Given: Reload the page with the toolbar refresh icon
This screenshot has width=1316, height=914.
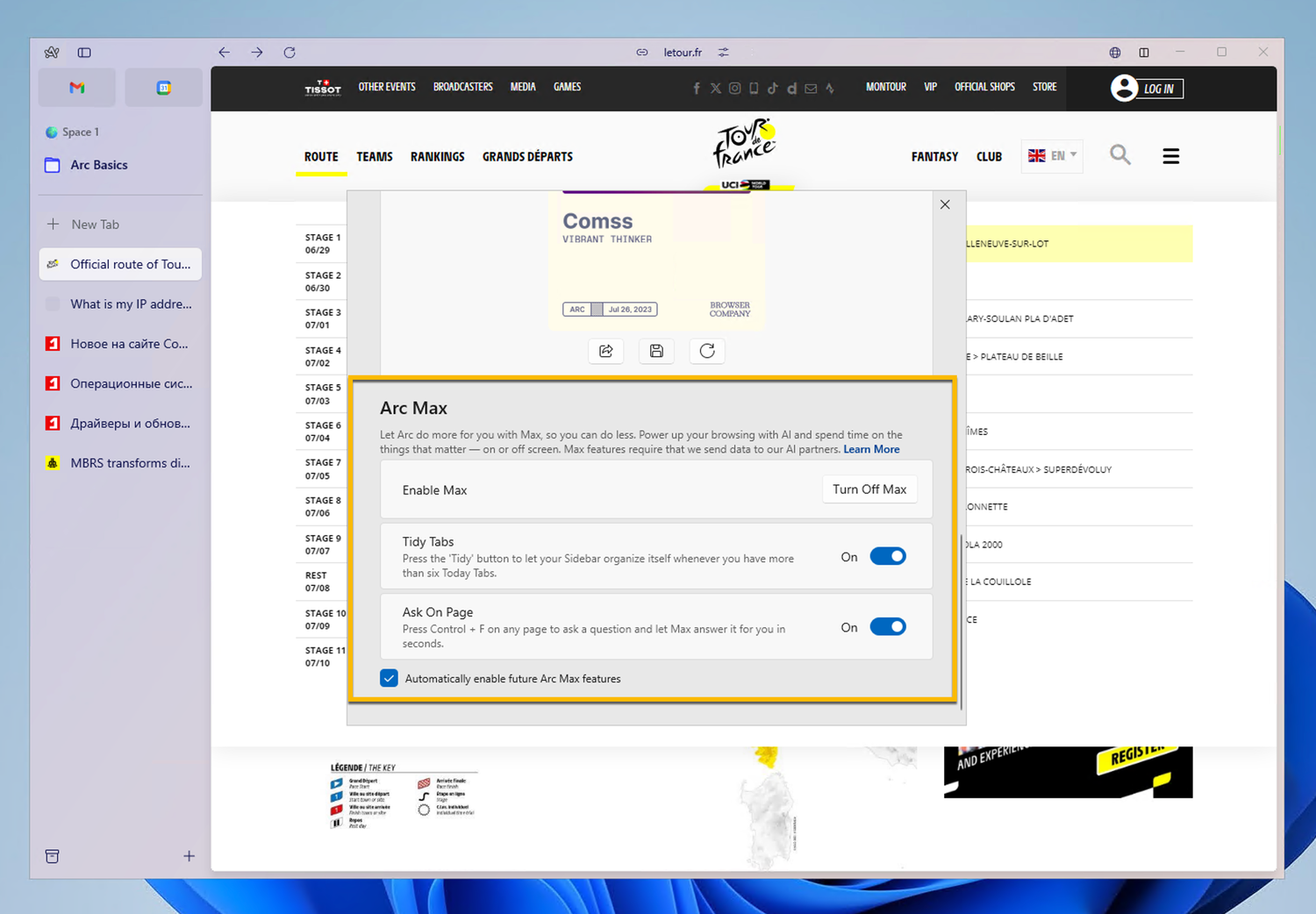Looking at the screenshot, I should [x=290, y=53].
